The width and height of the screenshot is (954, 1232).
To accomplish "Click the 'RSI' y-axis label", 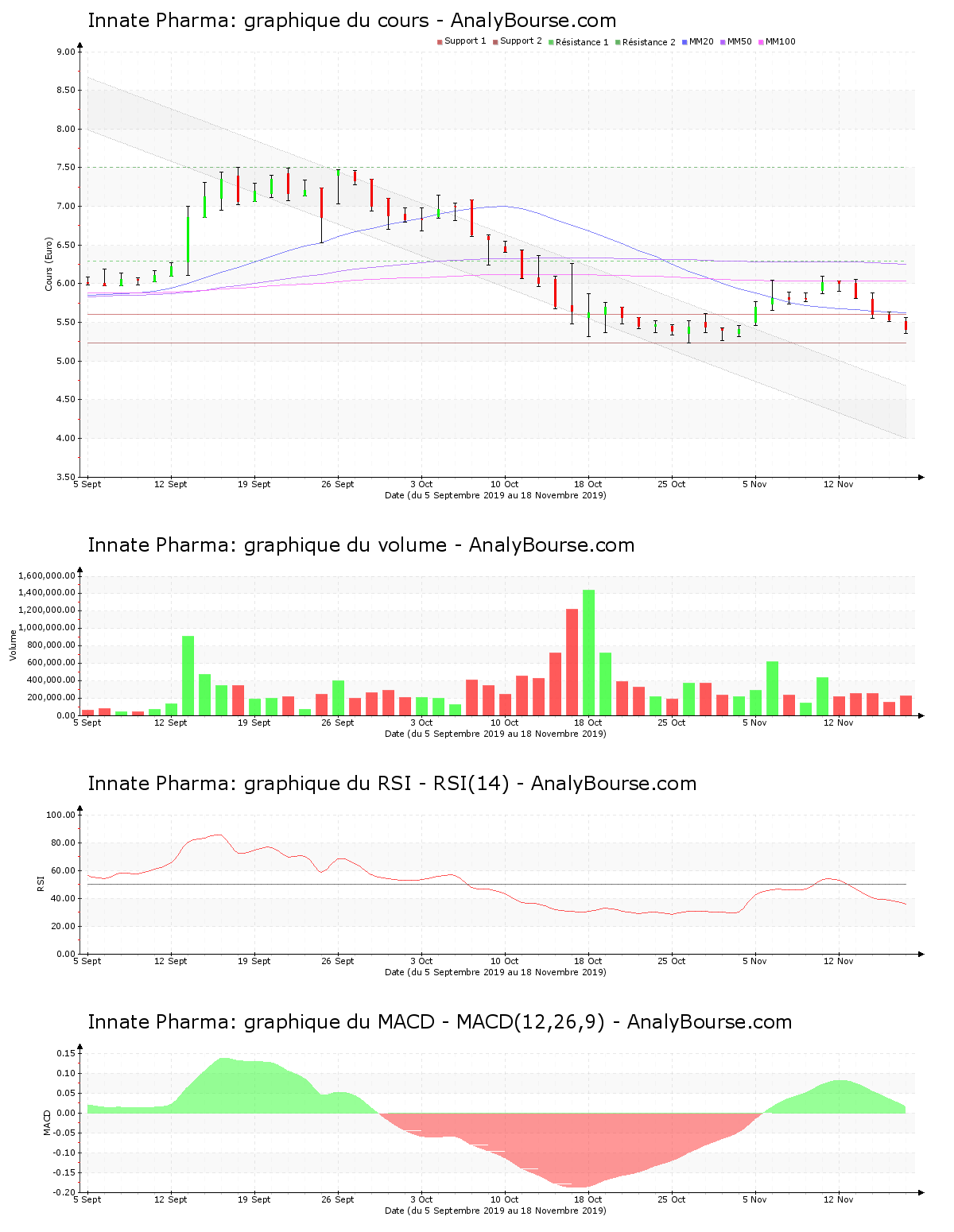I will point(41,883).
